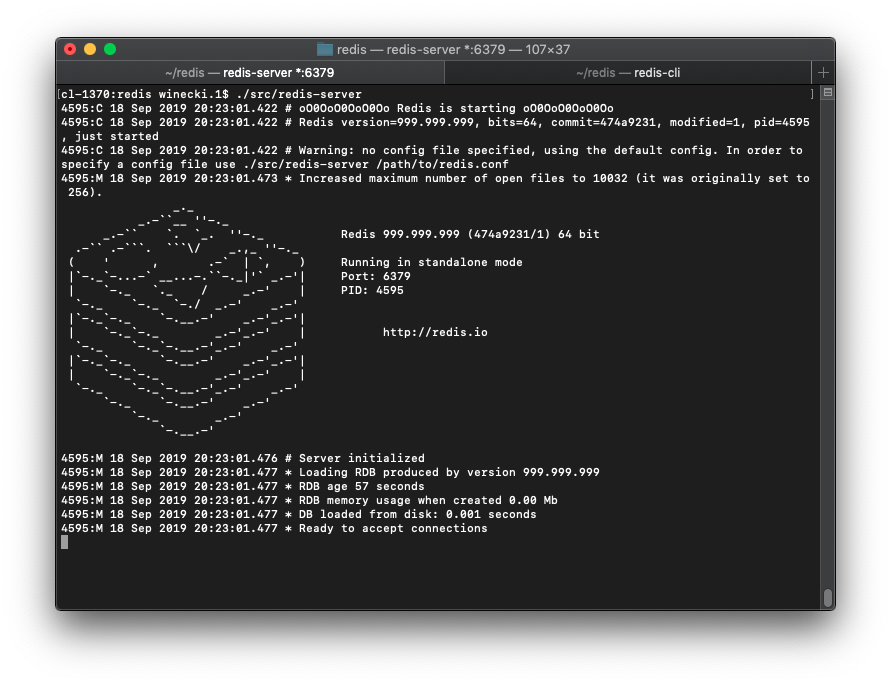Image resolution: width=891 pixels, height=684 pixels.
Task: Close the Terminal window with red button
Action: [x=70, y=49]
